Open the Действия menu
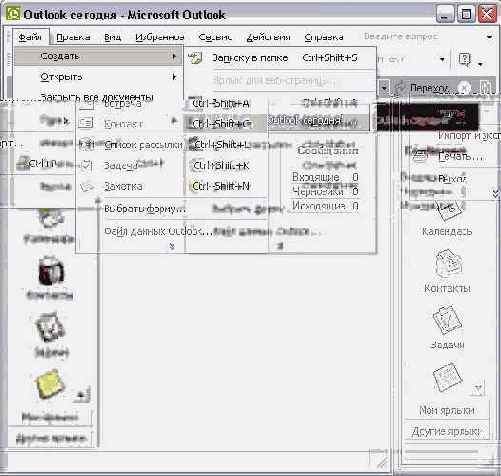The height and width of the screenshot is (476, 501). [x=268, y=37]
